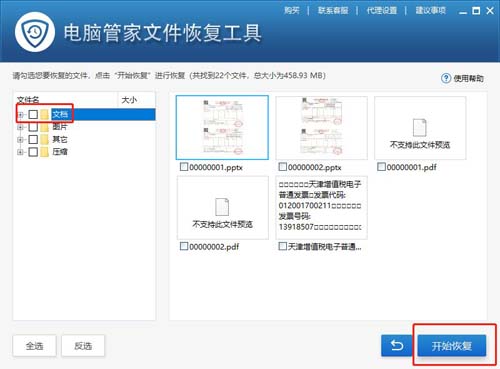Tick checkbox for 00000002.pdf
500x369 pixels.
click(184, 246)
